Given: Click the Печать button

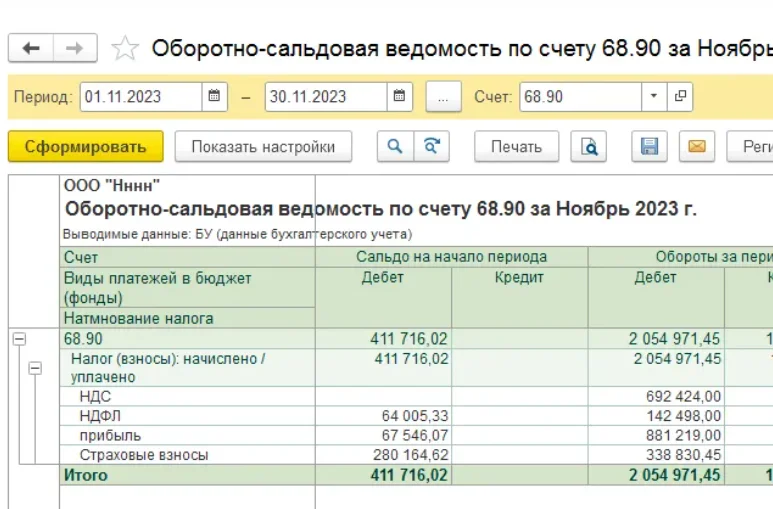Looking at the screenshot, I should click(x=516, y=147).
